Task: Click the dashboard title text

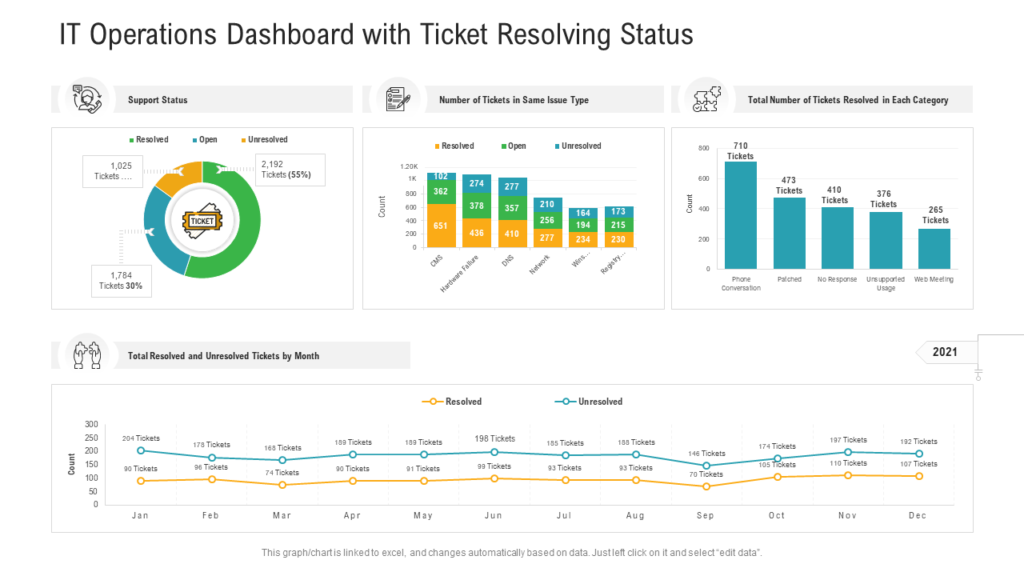Action: click(376, 35)
